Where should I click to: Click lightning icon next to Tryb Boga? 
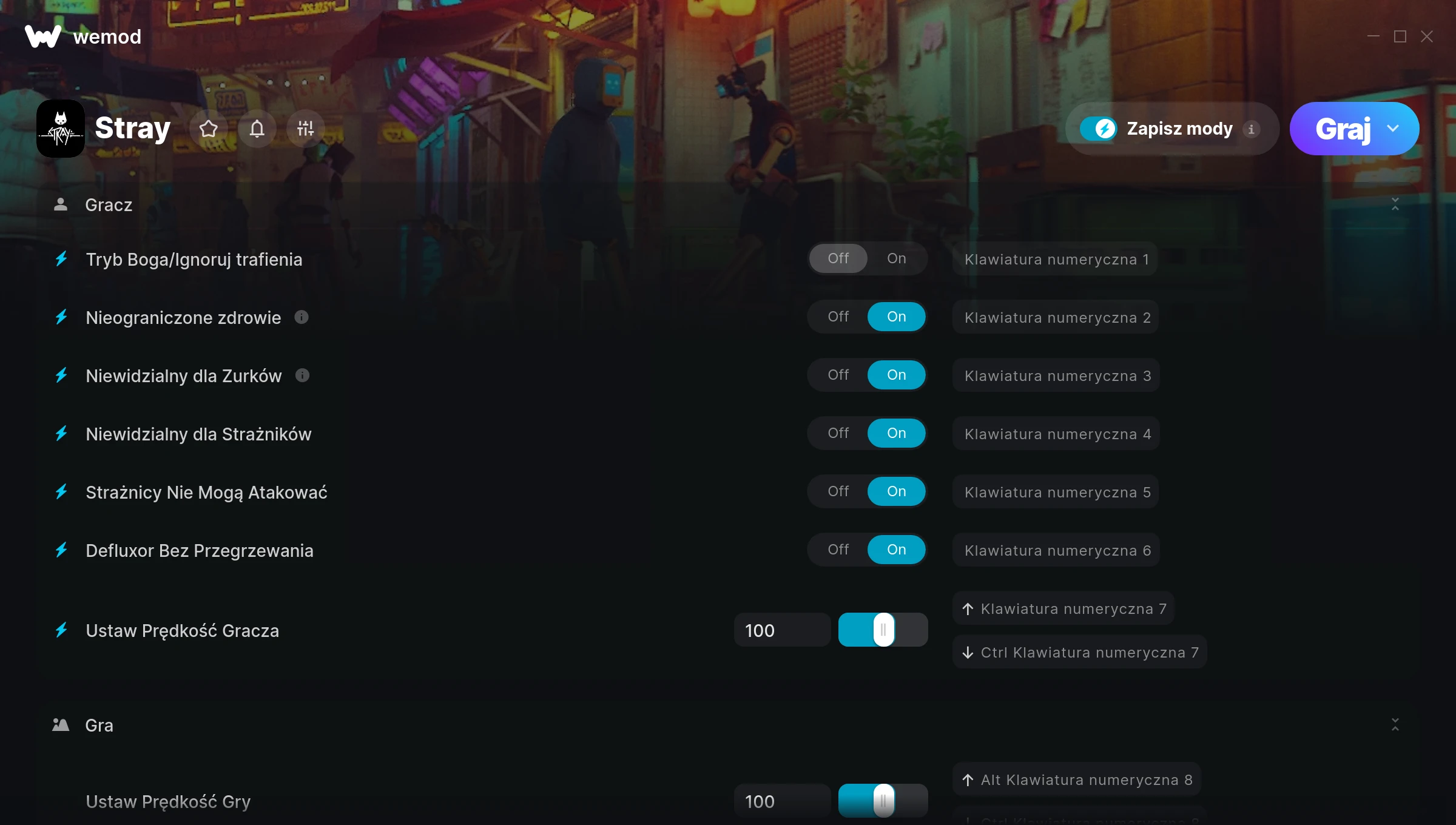pyautogui.click(x=61, y=259)
